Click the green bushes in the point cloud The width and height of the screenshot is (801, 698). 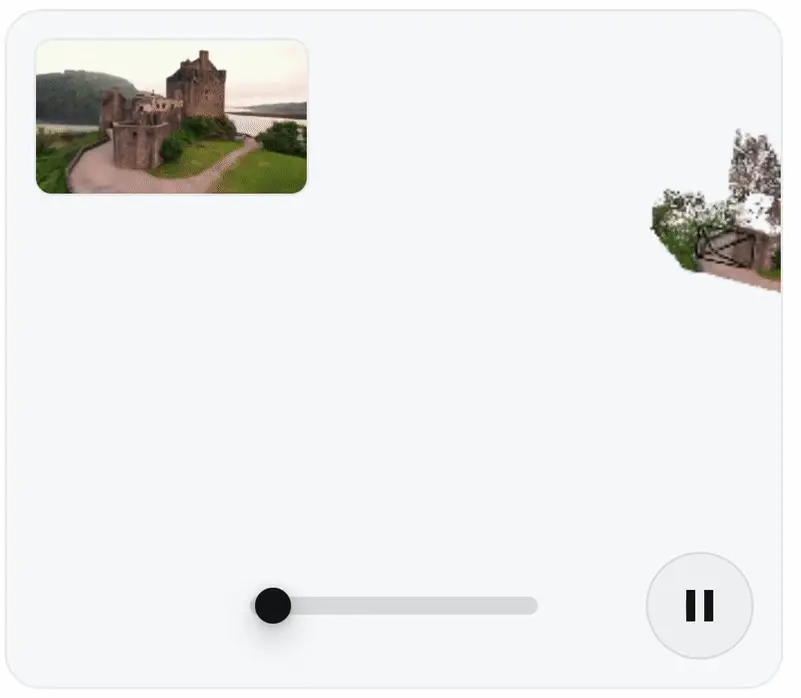pyautogui.click(x=677, y=227)
